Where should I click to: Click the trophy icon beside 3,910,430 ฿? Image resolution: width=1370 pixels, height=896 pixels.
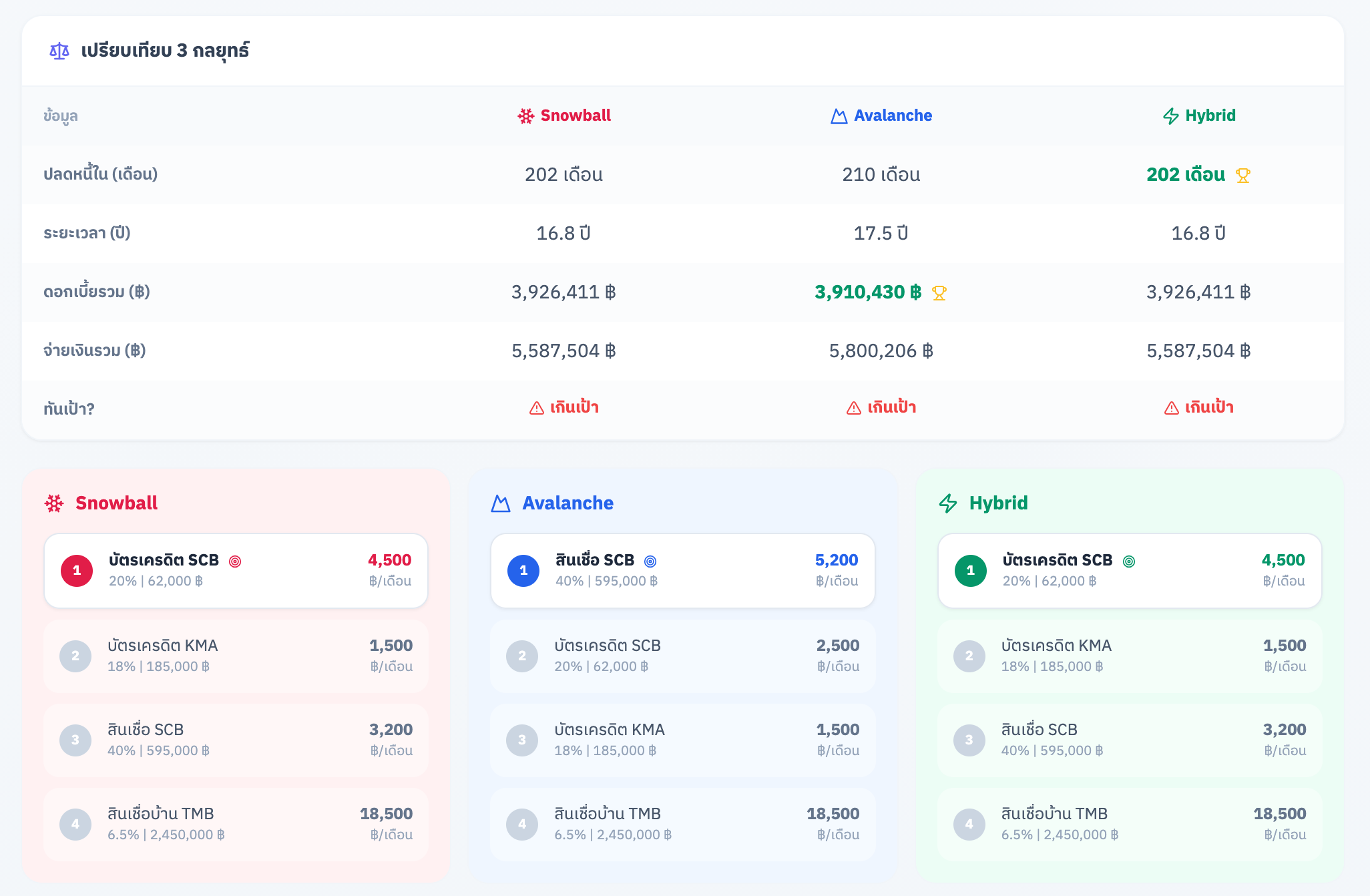[x=939, y=293]
